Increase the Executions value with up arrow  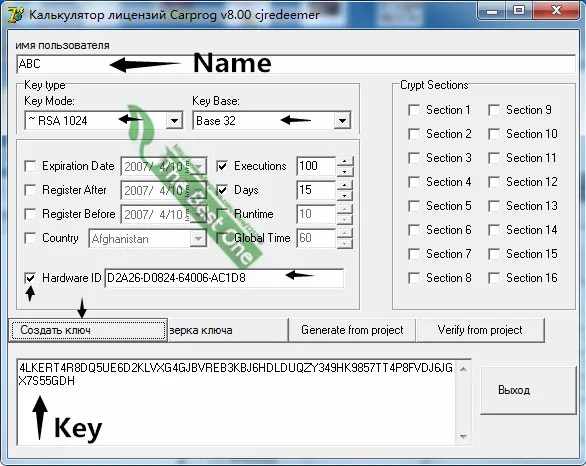pos(345,161)
